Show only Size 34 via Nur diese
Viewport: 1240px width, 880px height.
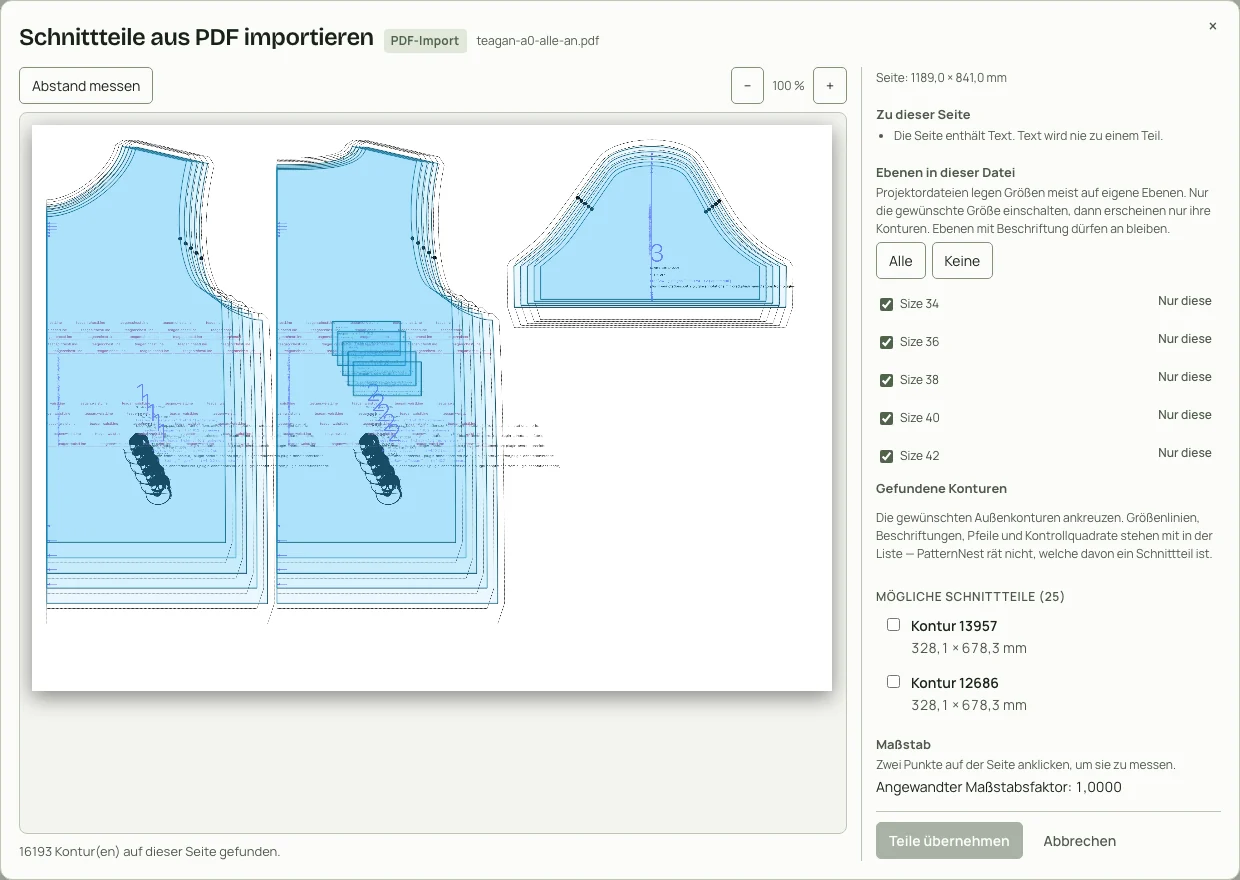pos(1185,301)
